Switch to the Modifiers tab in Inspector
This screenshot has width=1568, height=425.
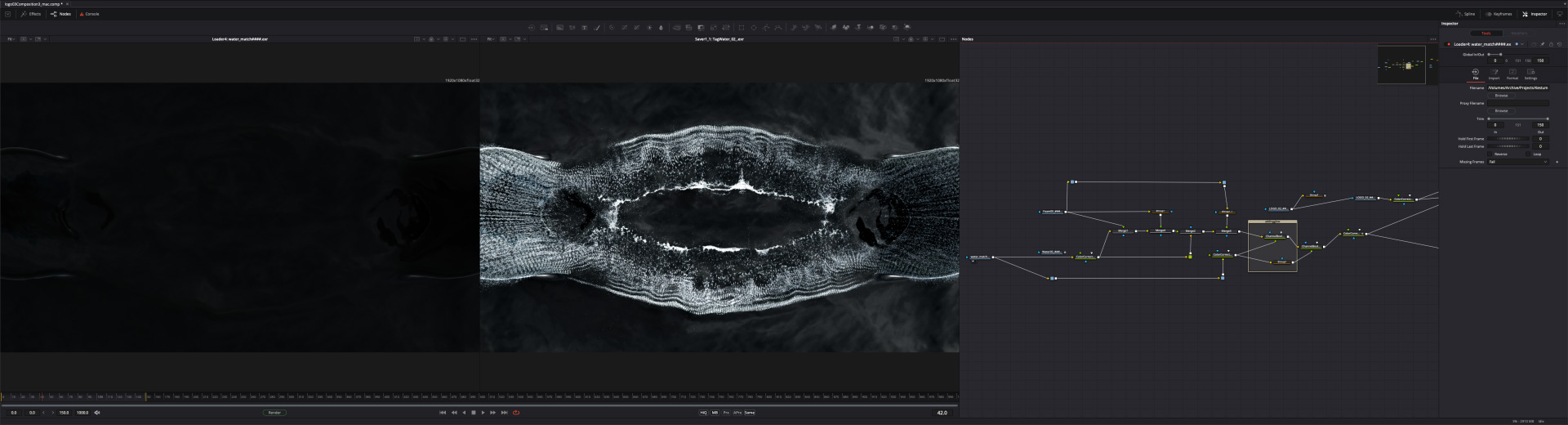pos(1520,34)
